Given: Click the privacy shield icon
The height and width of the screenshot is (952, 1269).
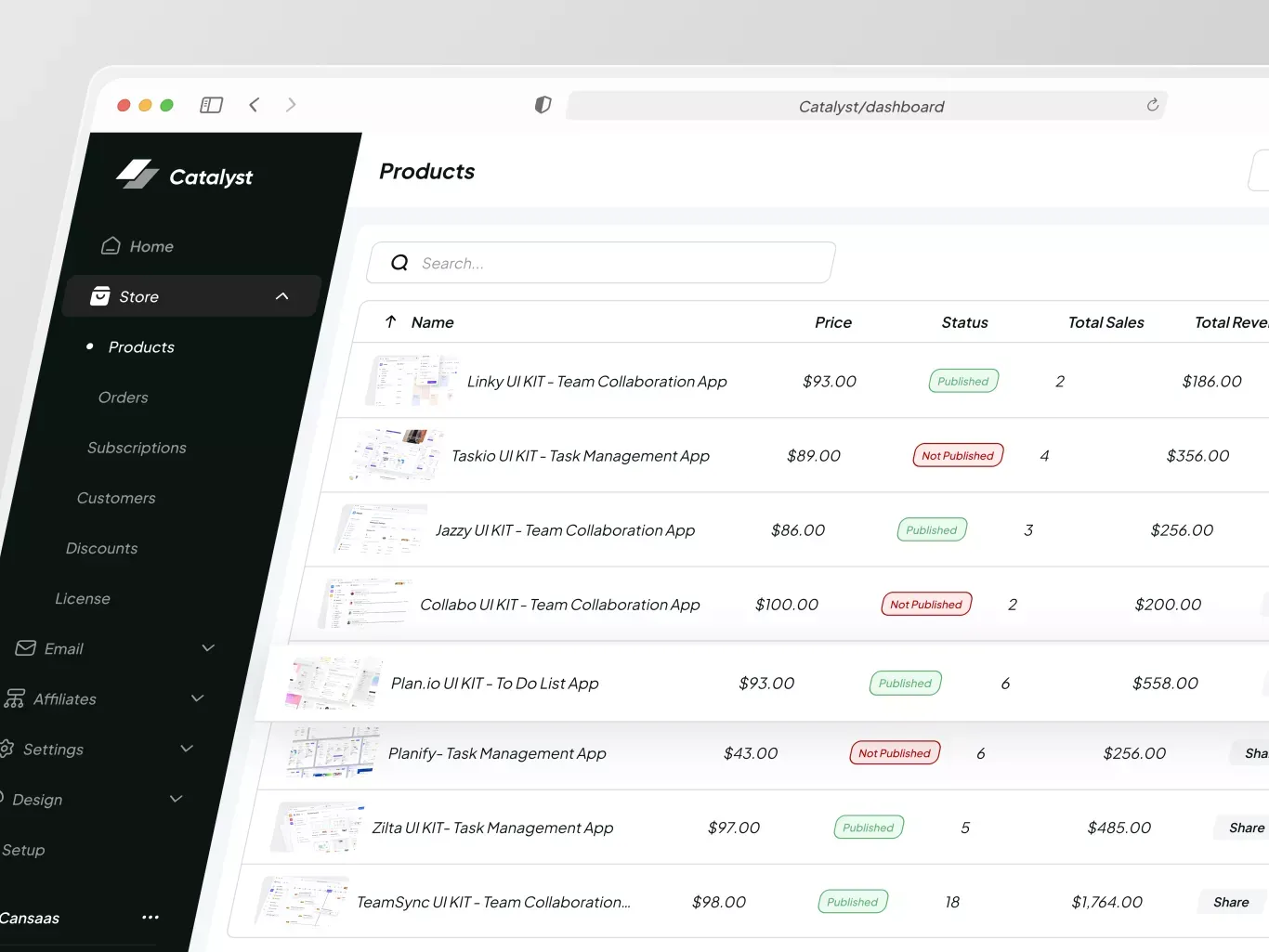Looking at the screenshot, I should pyautogui.click(x=543, y=105).
